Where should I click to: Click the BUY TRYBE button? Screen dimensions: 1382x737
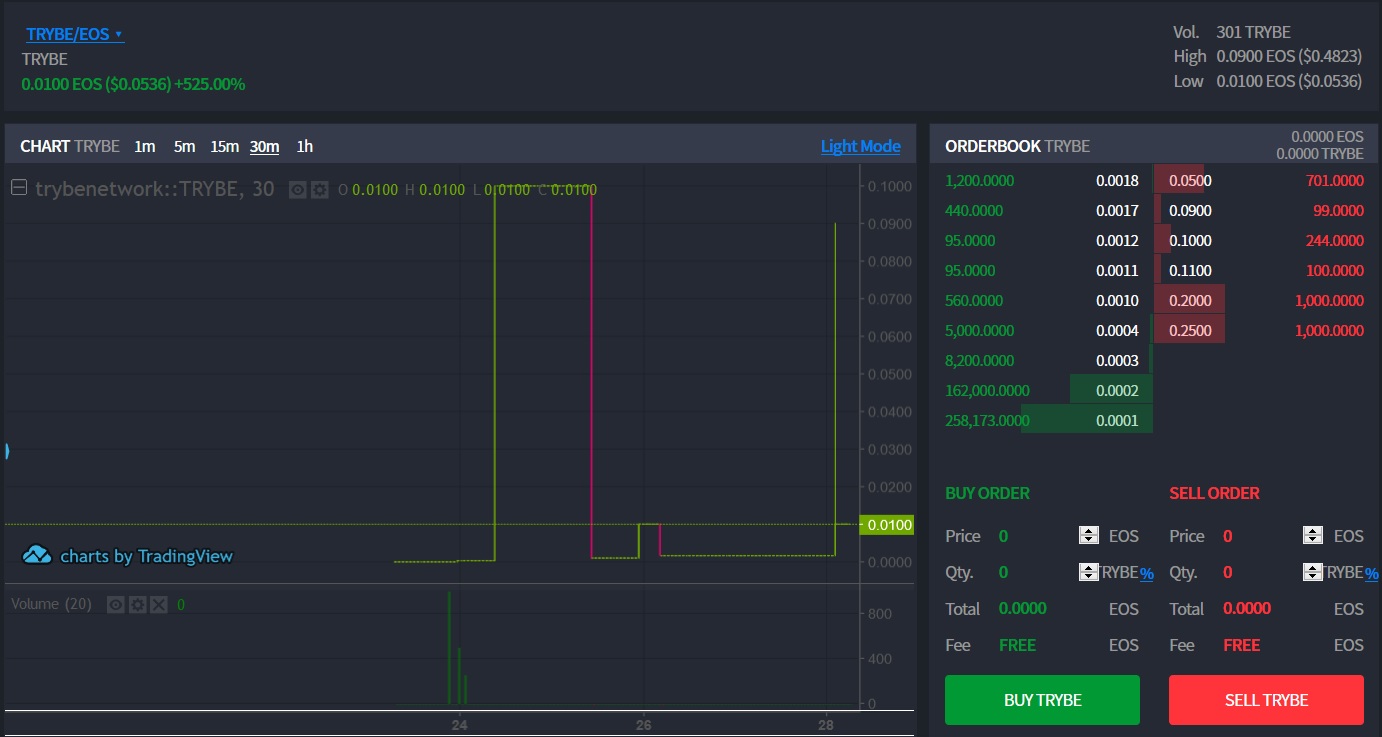coord(1042,700)
